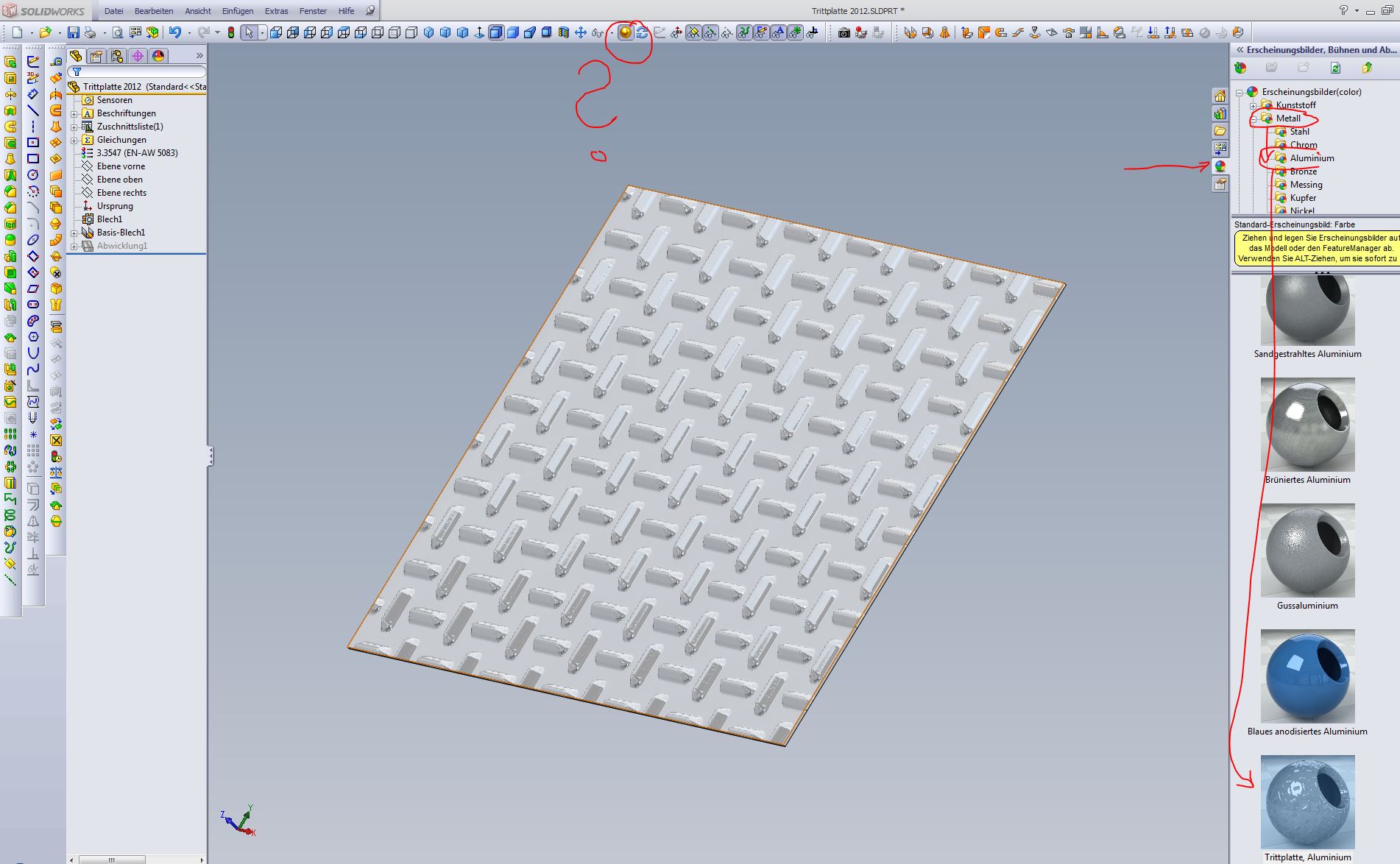Screen dimensions: 1400x864
Task: Switch to the DimXpertManager tab icon
Action: pyautogui.click(x=138, y=56)
